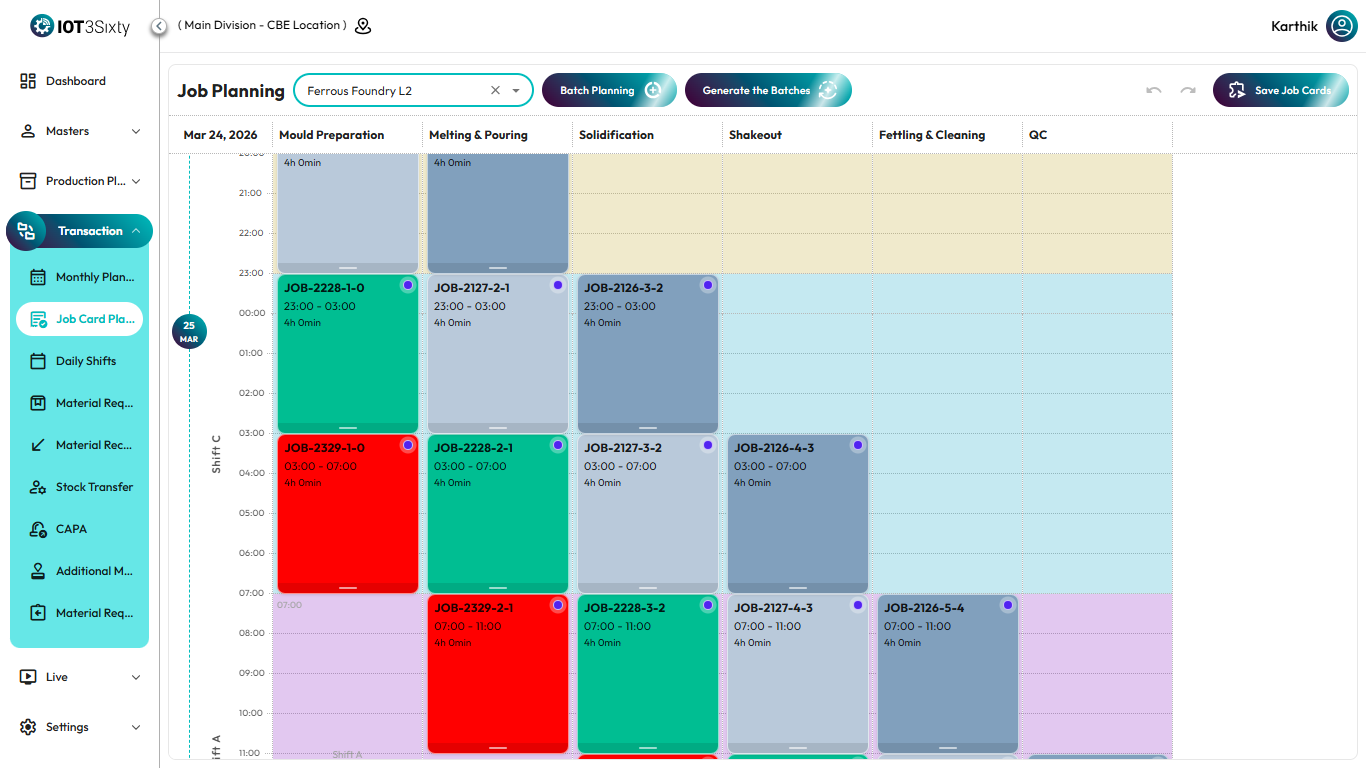The width and height of the screenshot is (1366, 768).
Task: Click the undo arrow icon
Action: click(1154, 90)
